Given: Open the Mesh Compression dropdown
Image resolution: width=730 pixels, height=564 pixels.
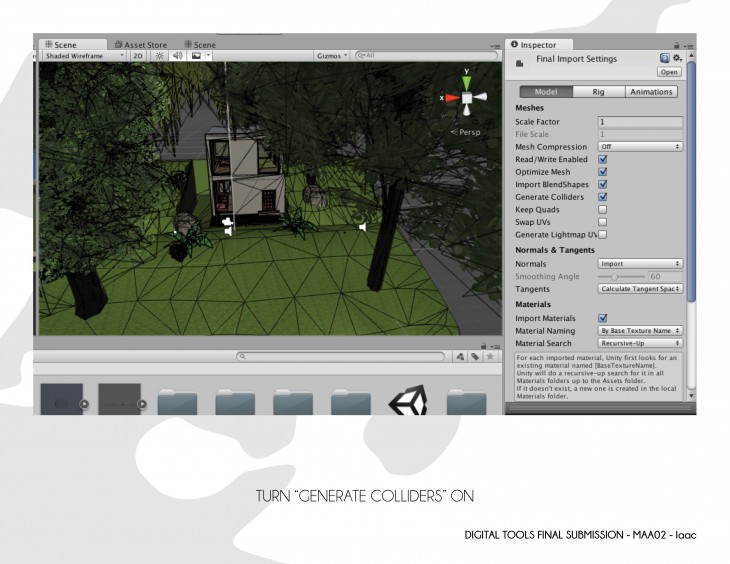Looking at the screenshot, I should click(640, 147).
